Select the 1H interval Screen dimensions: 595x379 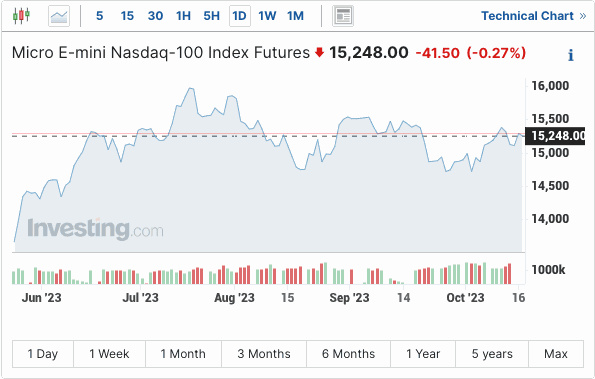click(x=183, y=16)
